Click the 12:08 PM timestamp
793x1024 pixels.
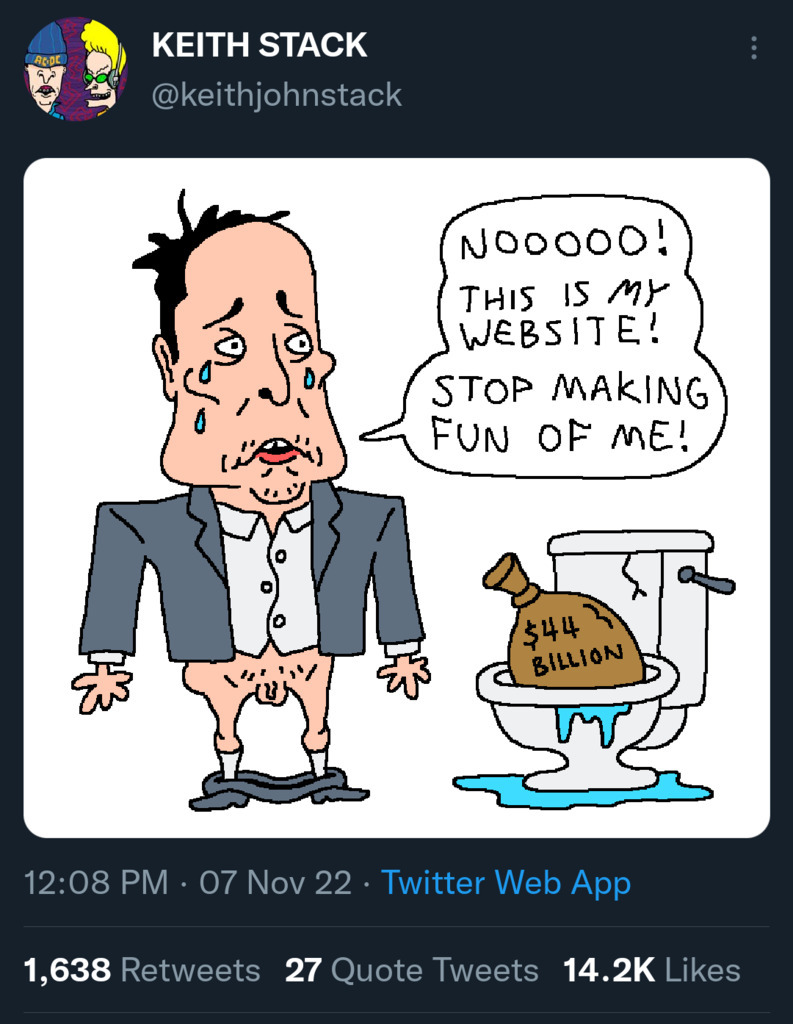[x=95, y=883]
